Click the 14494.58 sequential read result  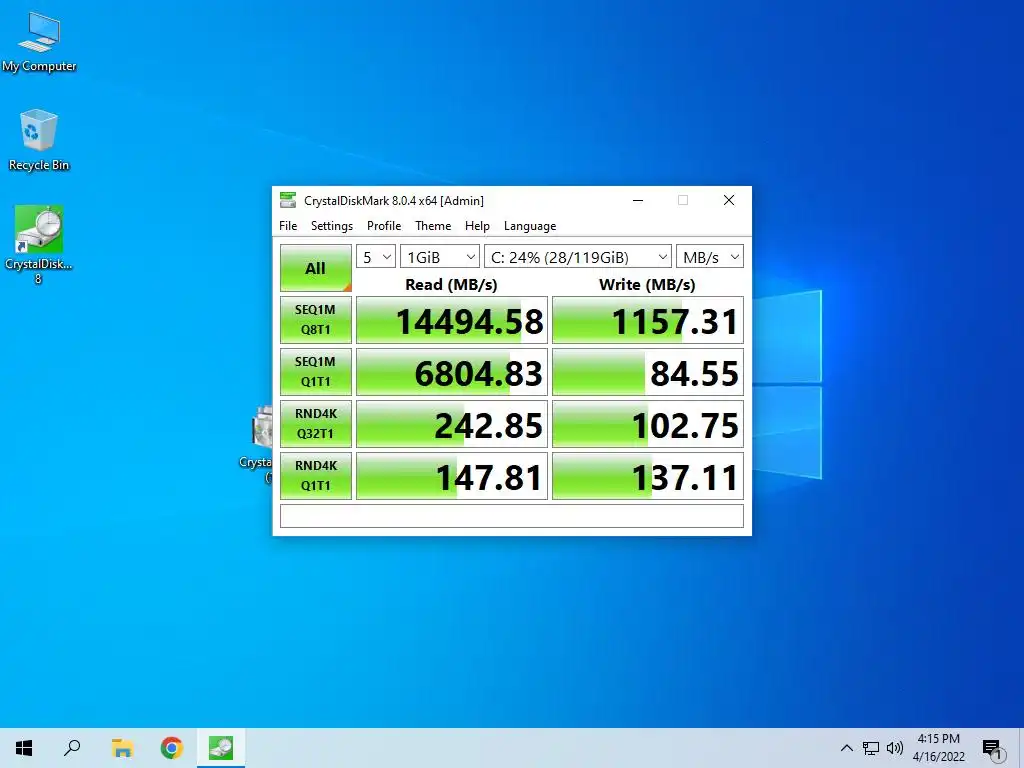[452, 320]
